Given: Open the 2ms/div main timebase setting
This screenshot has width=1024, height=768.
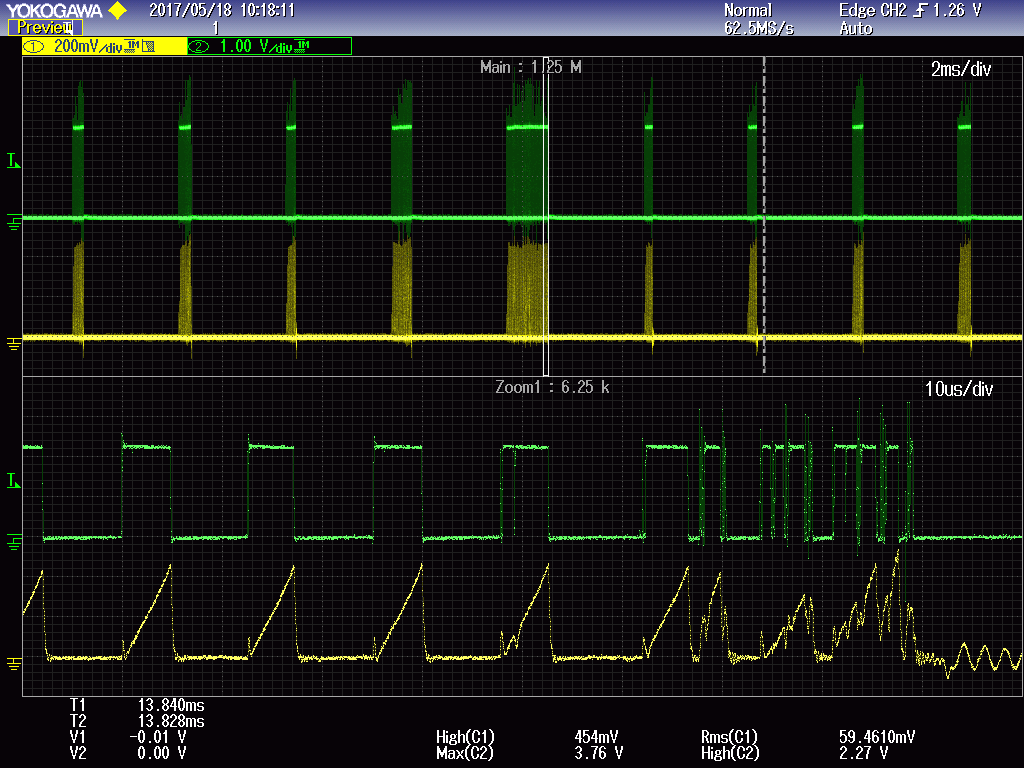Looking at the screenshot, I should point(959,68).
